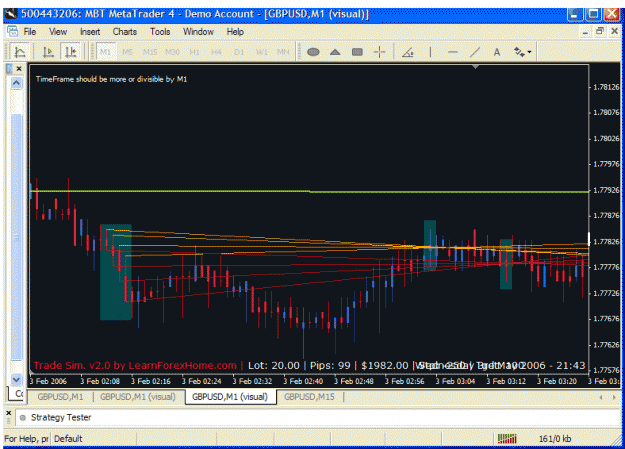
Task: Click the 161/0 kb traffic indicator
Action: 555,439
